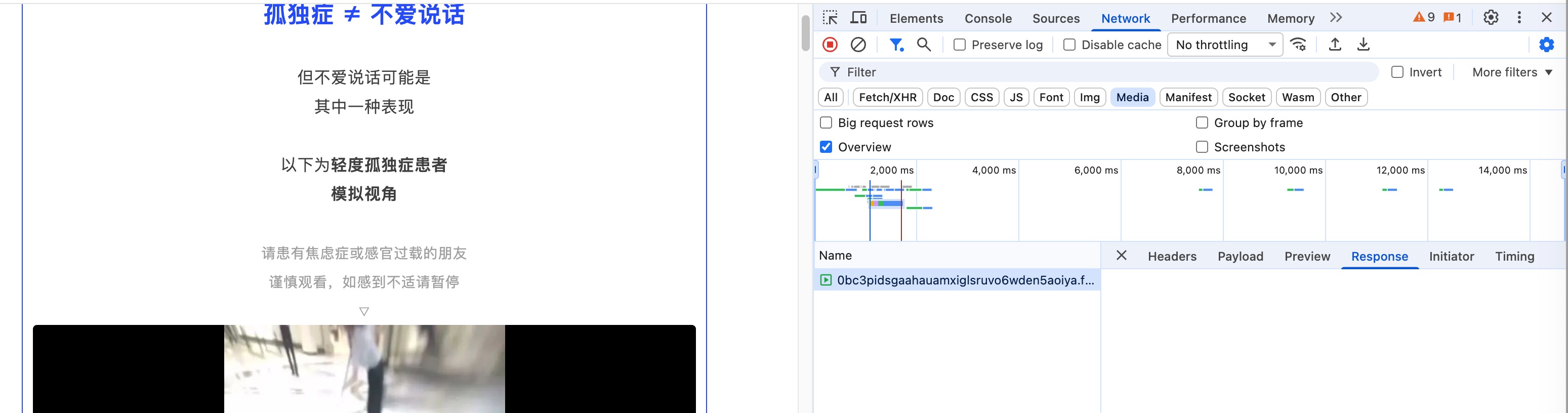
Task: Clear the network log
Action: pyautogui.click(x=858, y=45)
